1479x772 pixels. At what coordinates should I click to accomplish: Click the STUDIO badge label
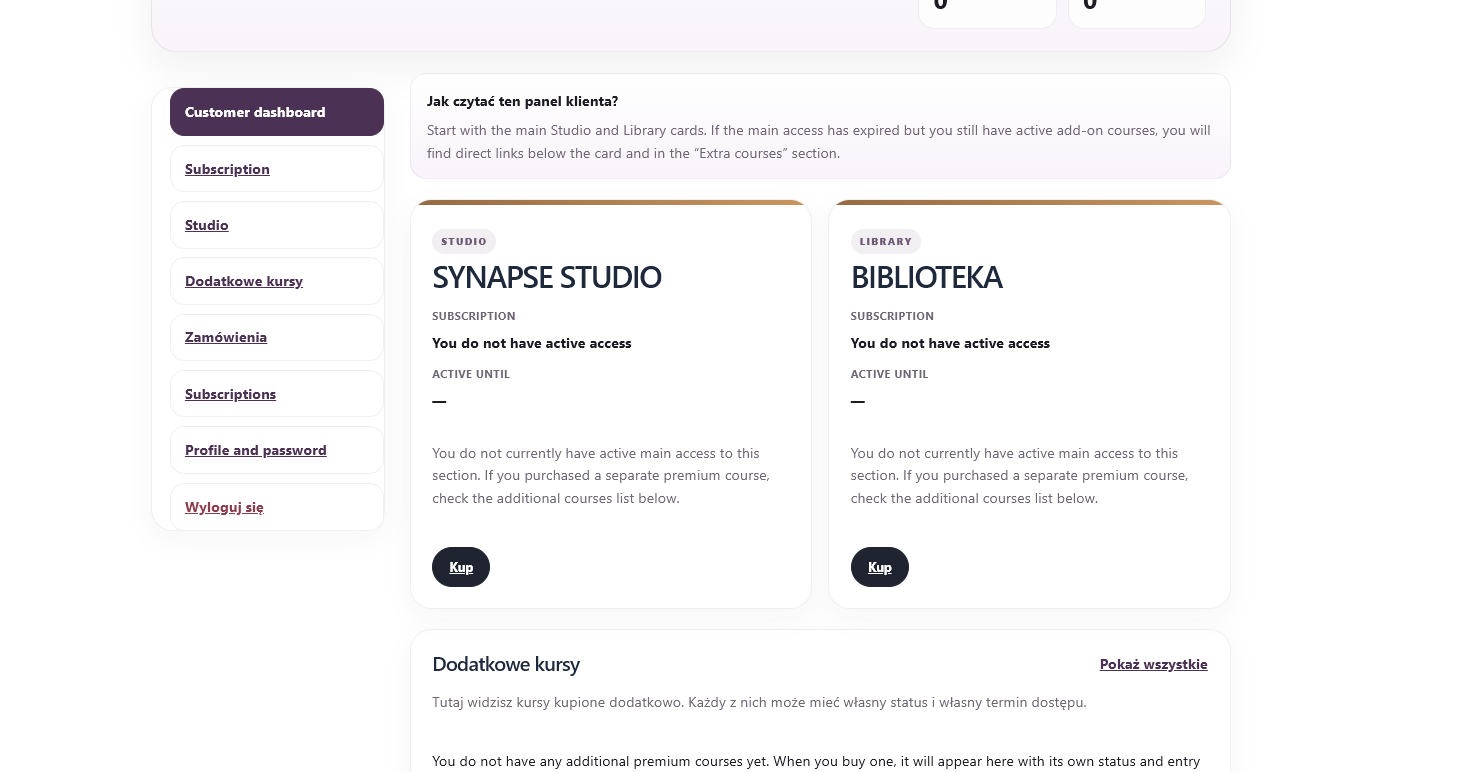click(x=464, y=241)
